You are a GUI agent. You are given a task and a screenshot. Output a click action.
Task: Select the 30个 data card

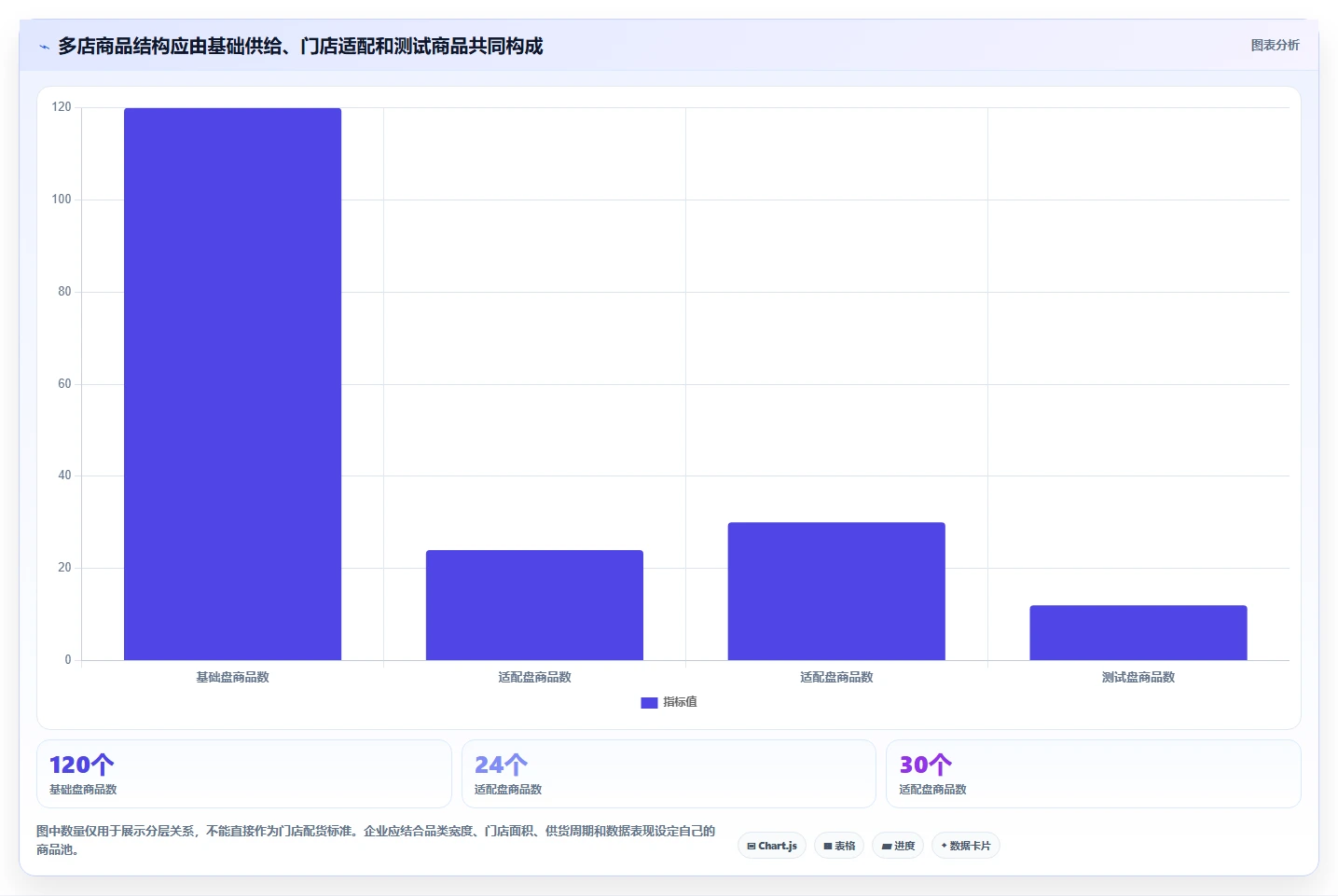(1093, 774)
